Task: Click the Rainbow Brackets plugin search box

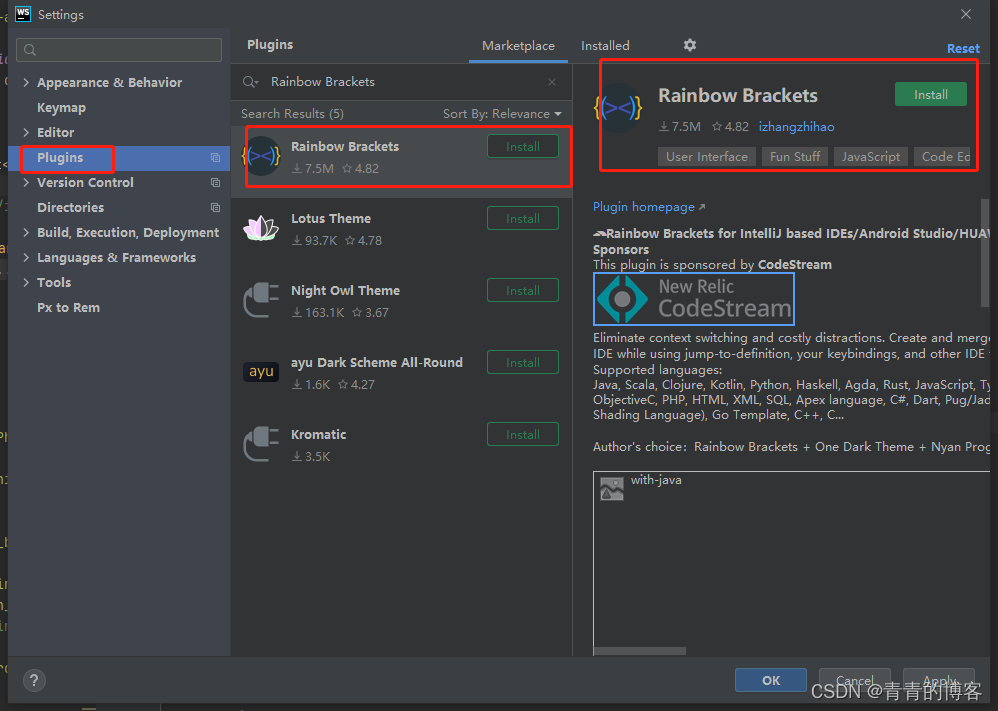Action: click(x=401, y=82)
